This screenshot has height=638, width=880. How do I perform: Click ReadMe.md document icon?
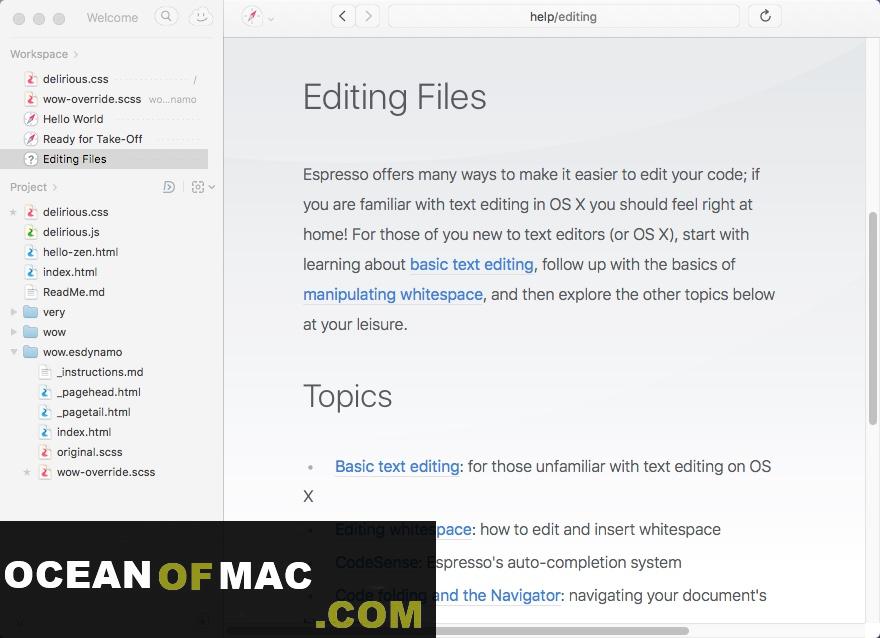(x=31, y=292)
